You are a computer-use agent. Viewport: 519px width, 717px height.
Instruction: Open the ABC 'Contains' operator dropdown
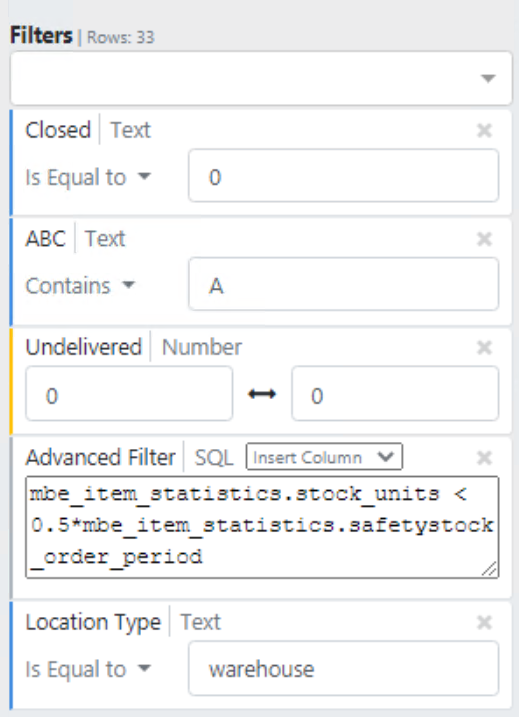point(80,286)
